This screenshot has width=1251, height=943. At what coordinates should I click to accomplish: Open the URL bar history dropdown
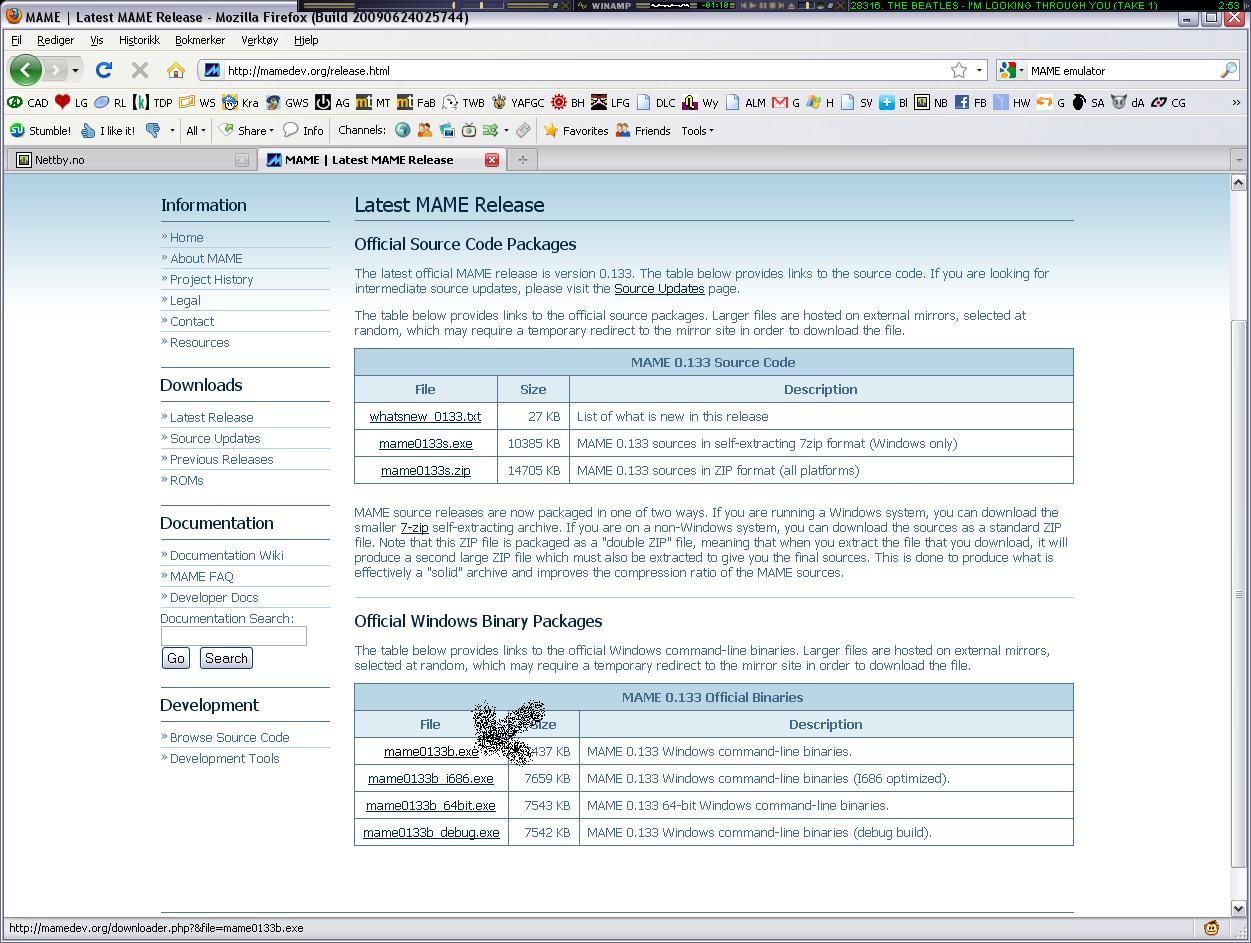point(979,70)
